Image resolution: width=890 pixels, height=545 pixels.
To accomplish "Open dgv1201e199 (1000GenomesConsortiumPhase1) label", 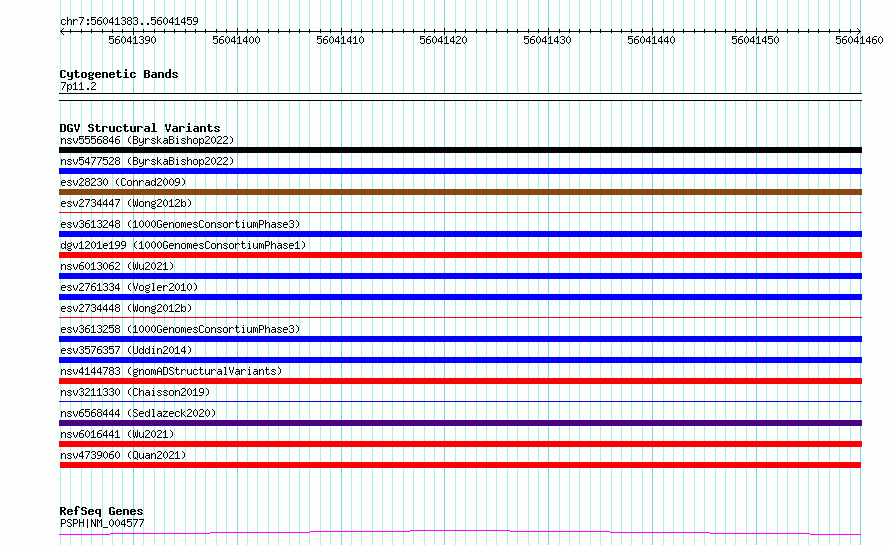I will [183, 245].
